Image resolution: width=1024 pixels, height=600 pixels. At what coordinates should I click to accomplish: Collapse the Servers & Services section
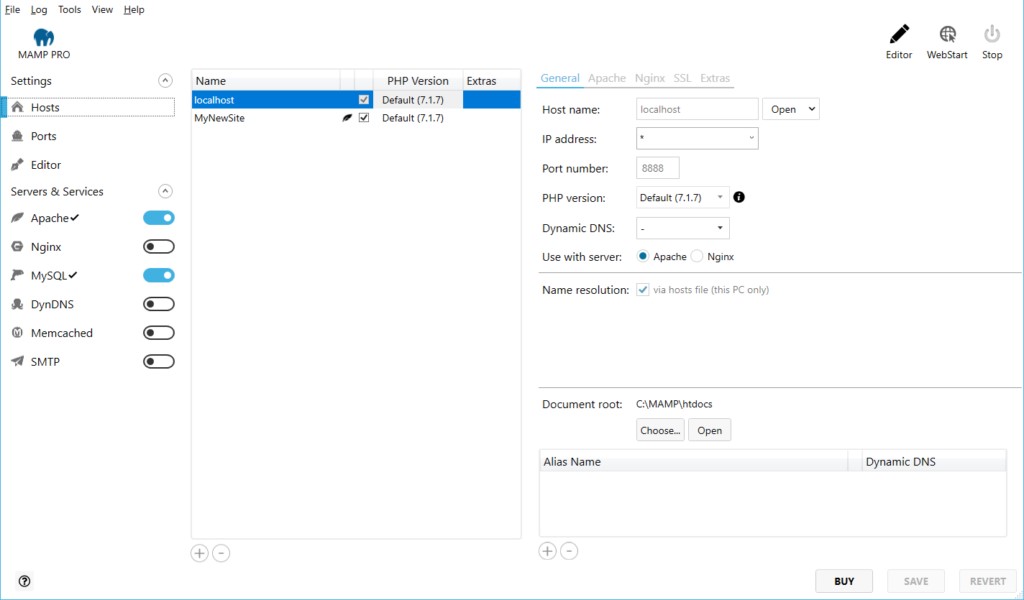tap(165, 191)
